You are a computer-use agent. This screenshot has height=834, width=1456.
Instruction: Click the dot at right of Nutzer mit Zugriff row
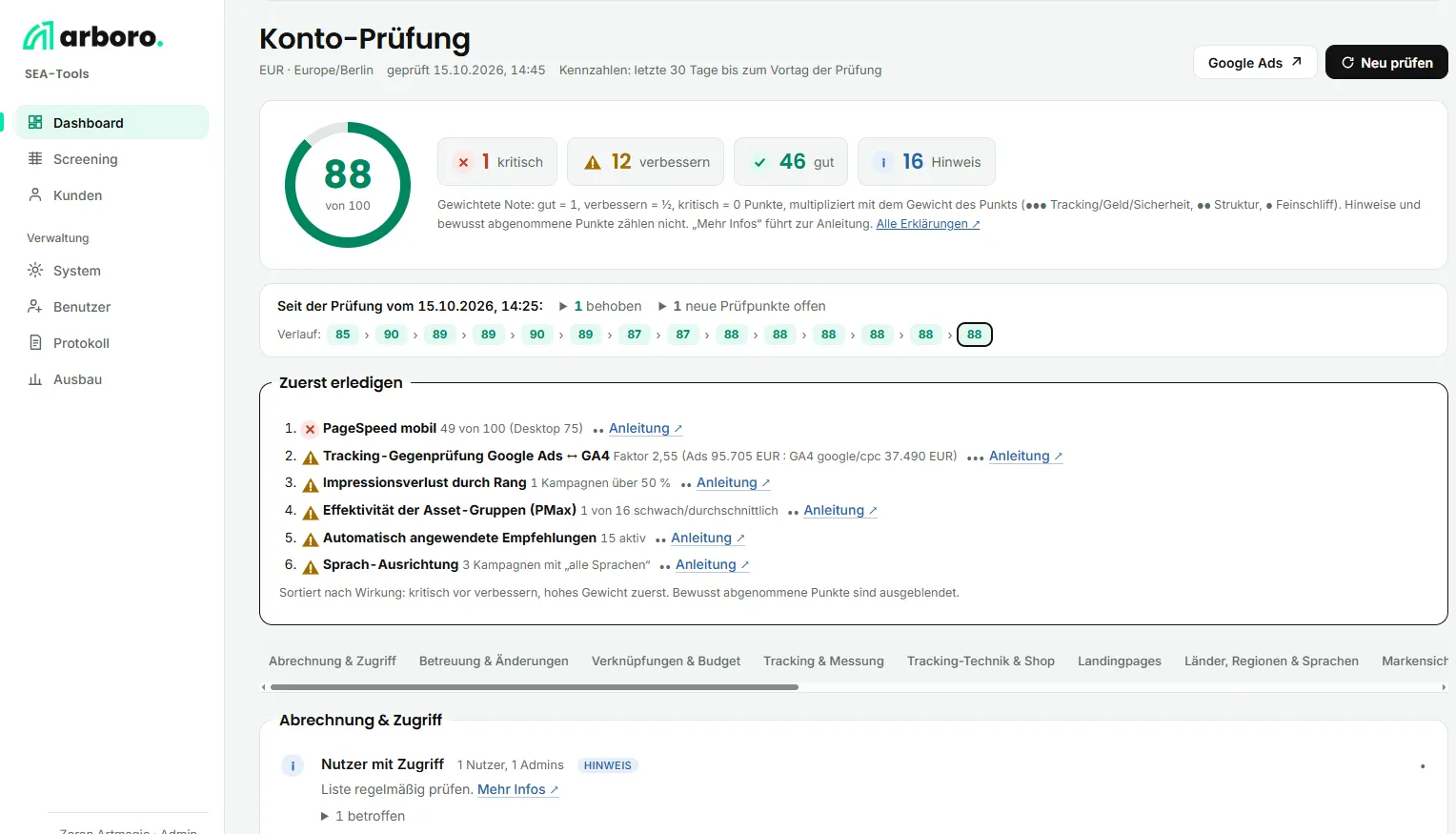point(1423,766)
